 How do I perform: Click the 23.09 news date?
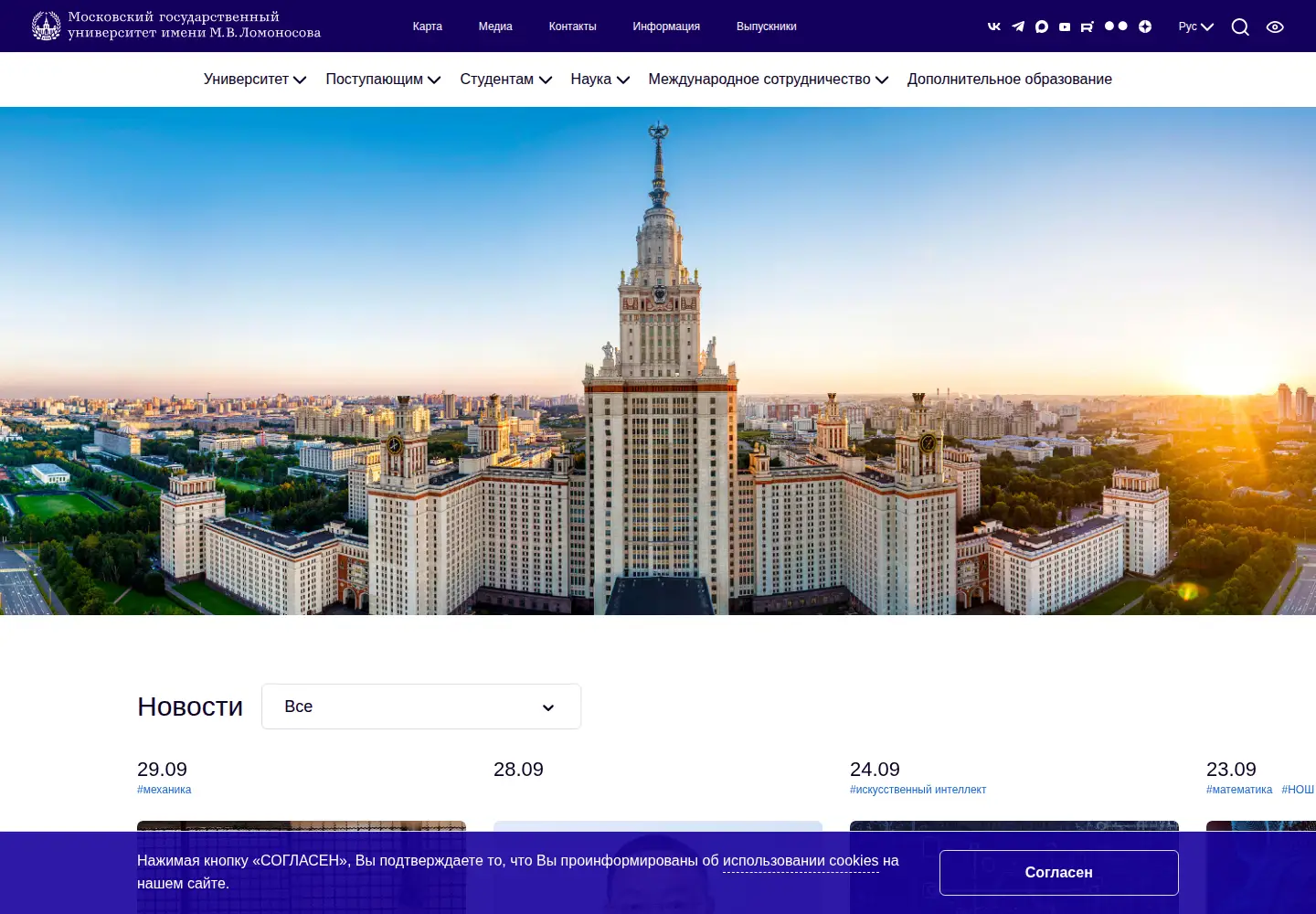click(1231, 770)
